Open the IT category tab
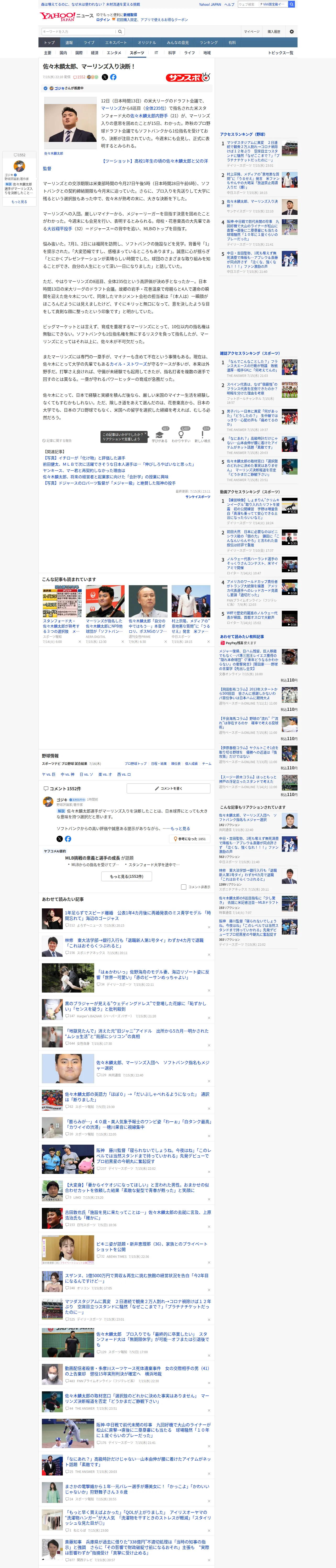Screen dimensions: 336x1568 coord(156,53)
